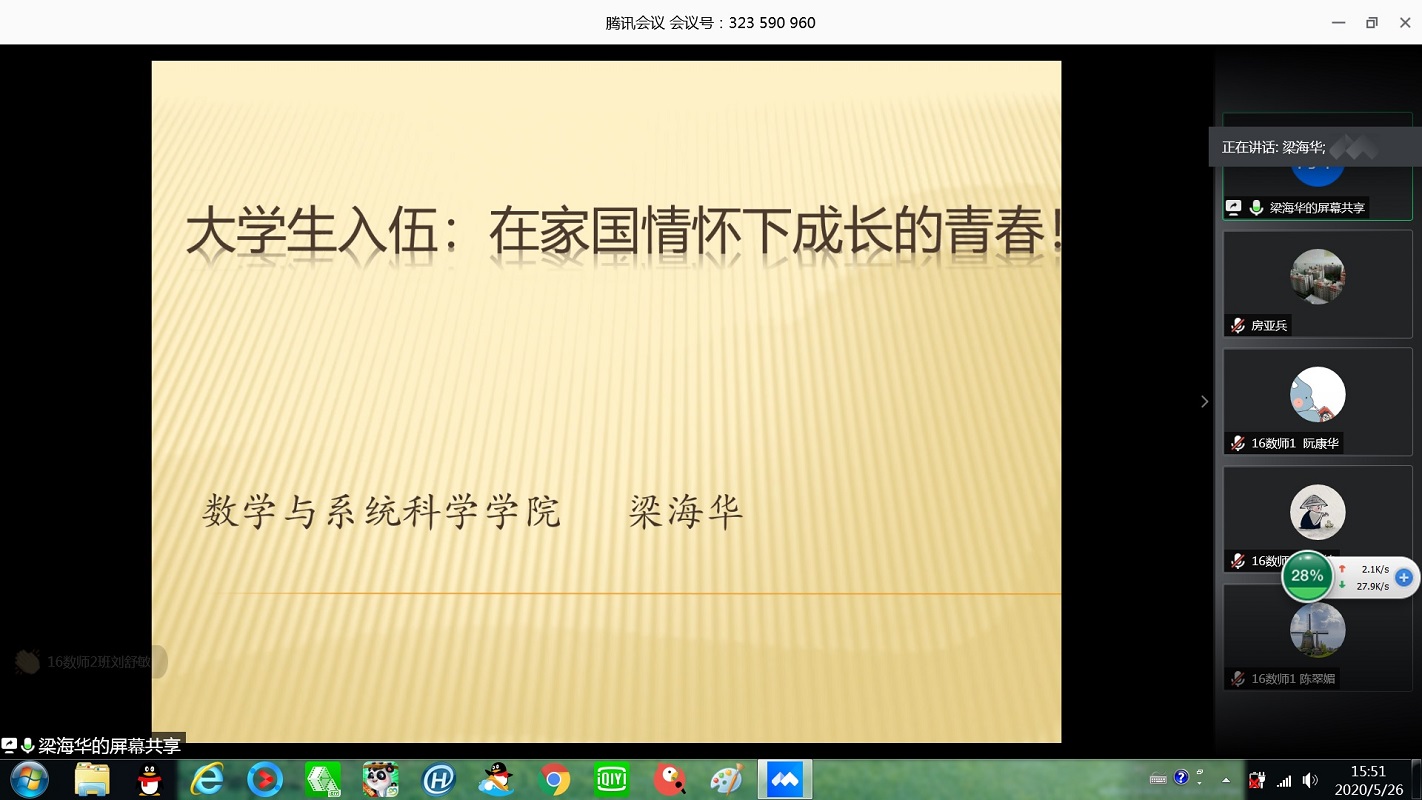The width and height of the screenshot is (1422, 800).
Task: Click 陈翠媚's muted microphone icon
Action: tap(1238, 679)
